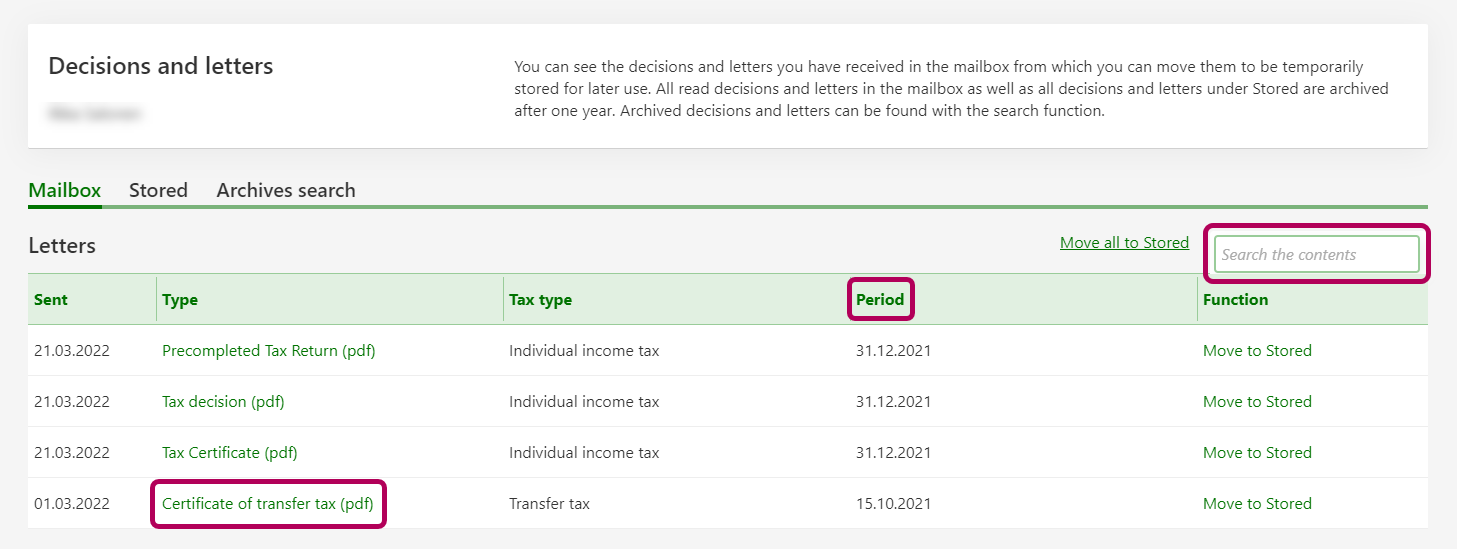Sort letters by Sent column header
Image resolution: width=1457 pixels, height=549 pixels.
click(51, 300)
